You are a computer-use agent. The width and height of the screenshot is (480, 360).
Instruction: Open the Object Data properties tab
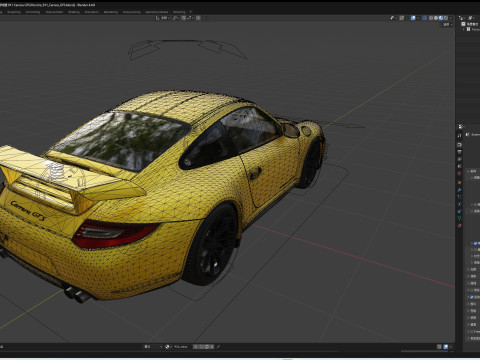pos(460,218)
